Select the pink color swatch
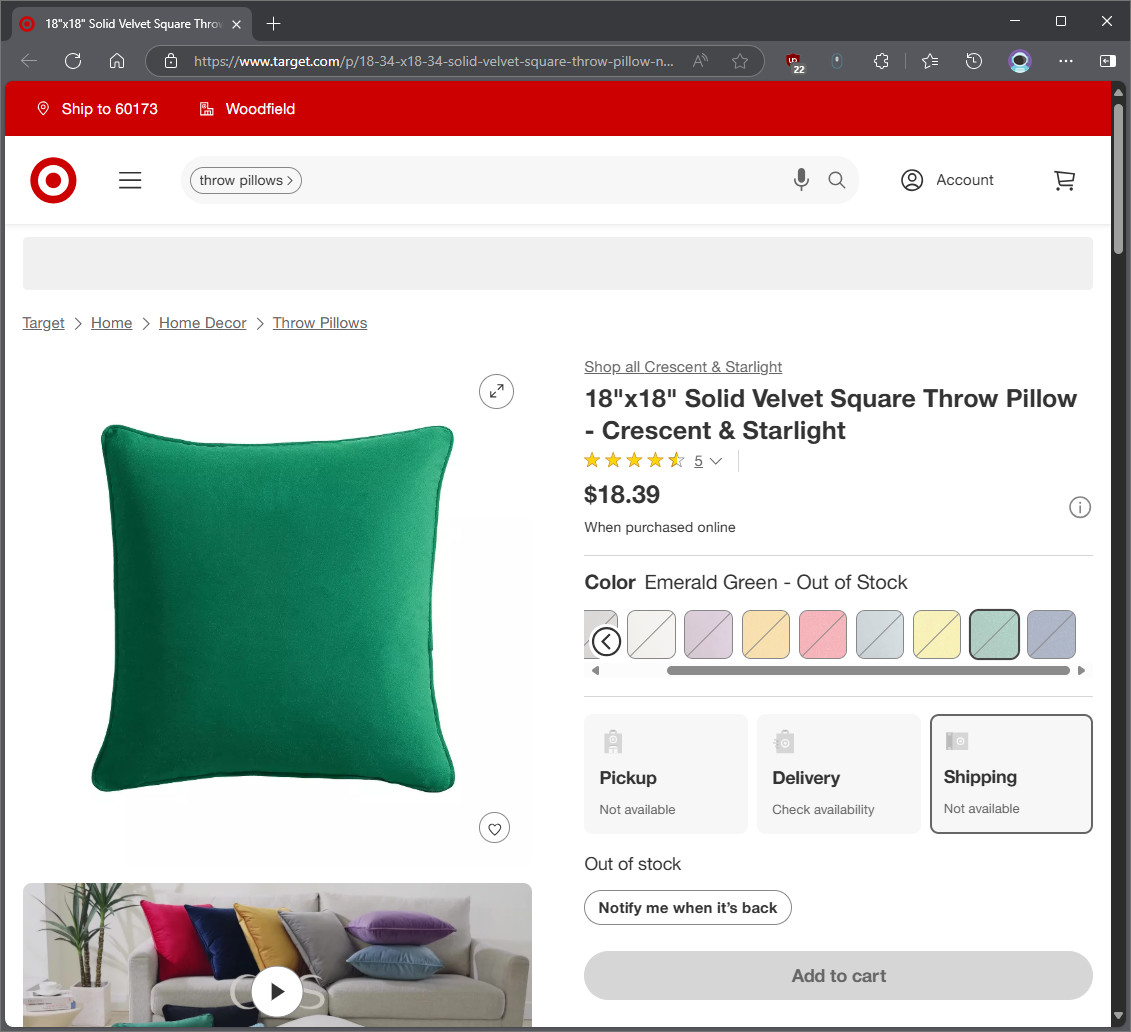Image resolution: width=1131 pixels, height=1032 pixels. click(823, 635)
